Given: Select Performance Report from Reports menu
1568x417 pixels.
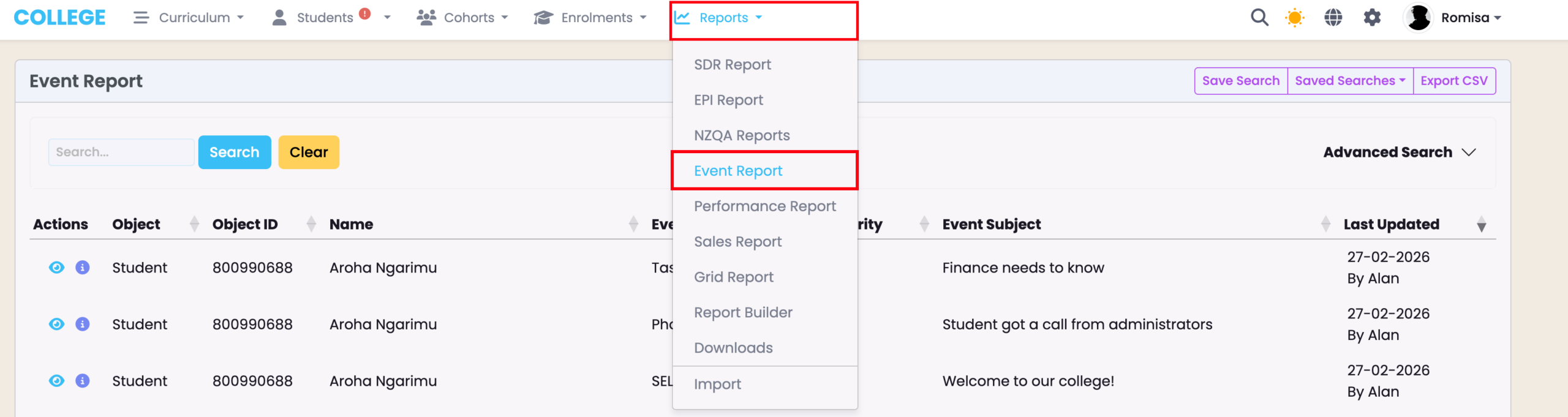Looking at the screenshot, I should click(x=764, y=206).
